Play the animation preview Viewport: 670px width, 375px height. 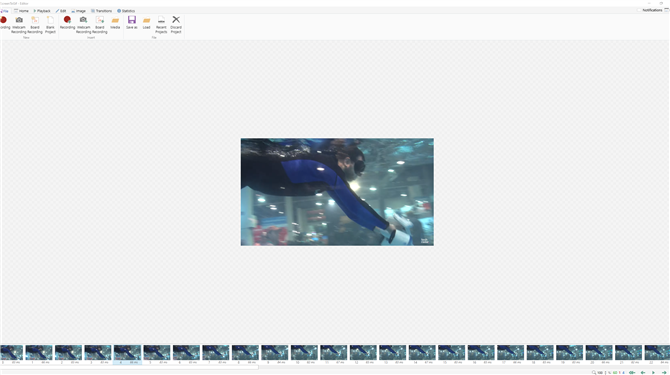tap(653, 372)
